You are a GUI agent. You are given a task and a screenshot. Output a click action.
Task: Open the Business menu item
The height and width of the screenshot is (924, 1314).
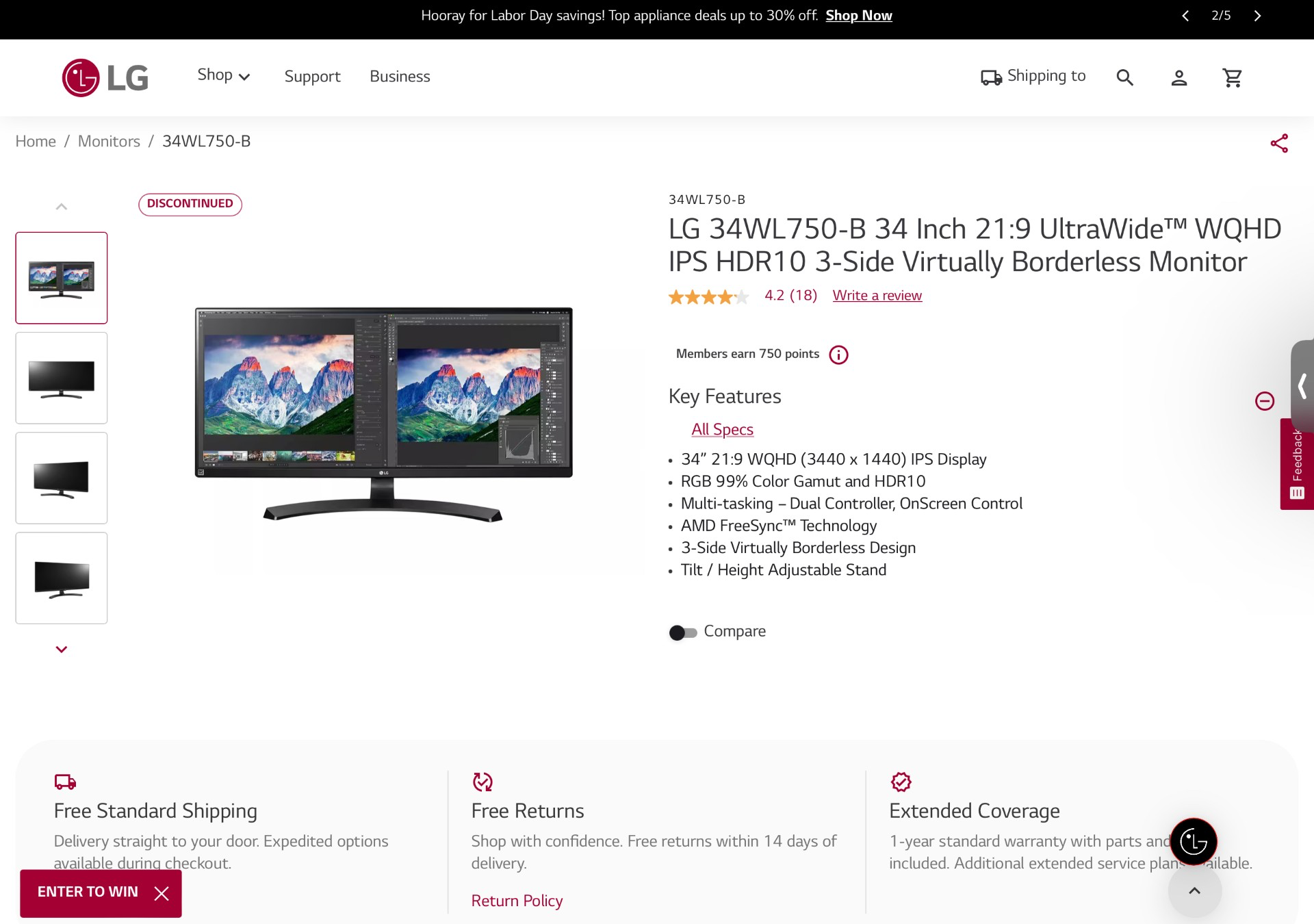coord(400,77)
